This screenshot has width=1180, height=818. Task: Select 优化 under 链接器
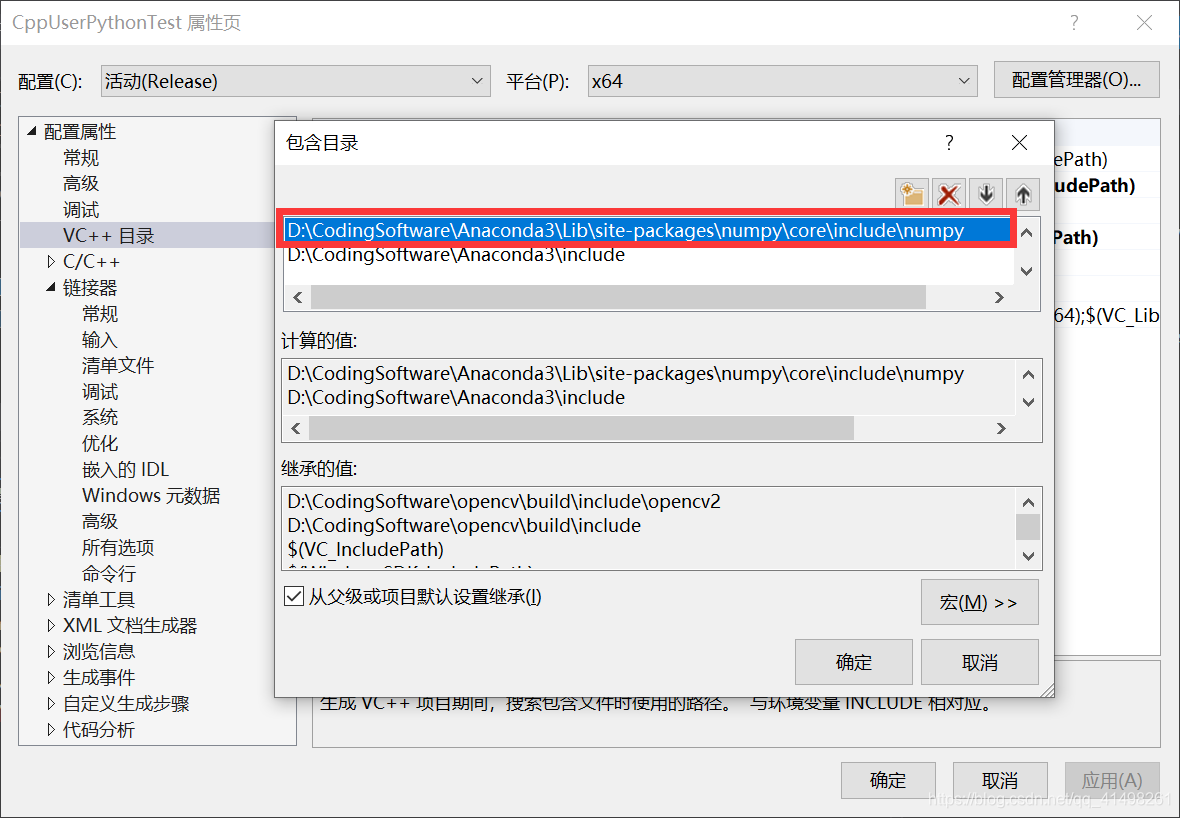[99, 443]
